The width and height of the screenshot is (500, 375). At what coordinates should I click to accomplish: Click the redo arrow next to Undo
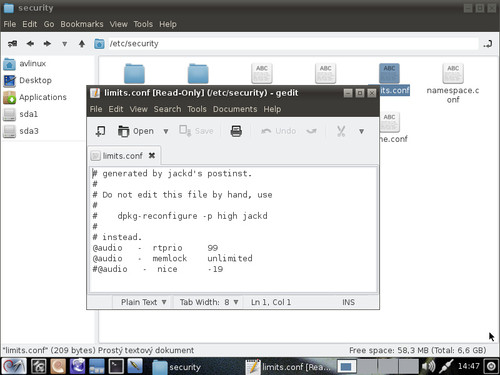point(311,131)
